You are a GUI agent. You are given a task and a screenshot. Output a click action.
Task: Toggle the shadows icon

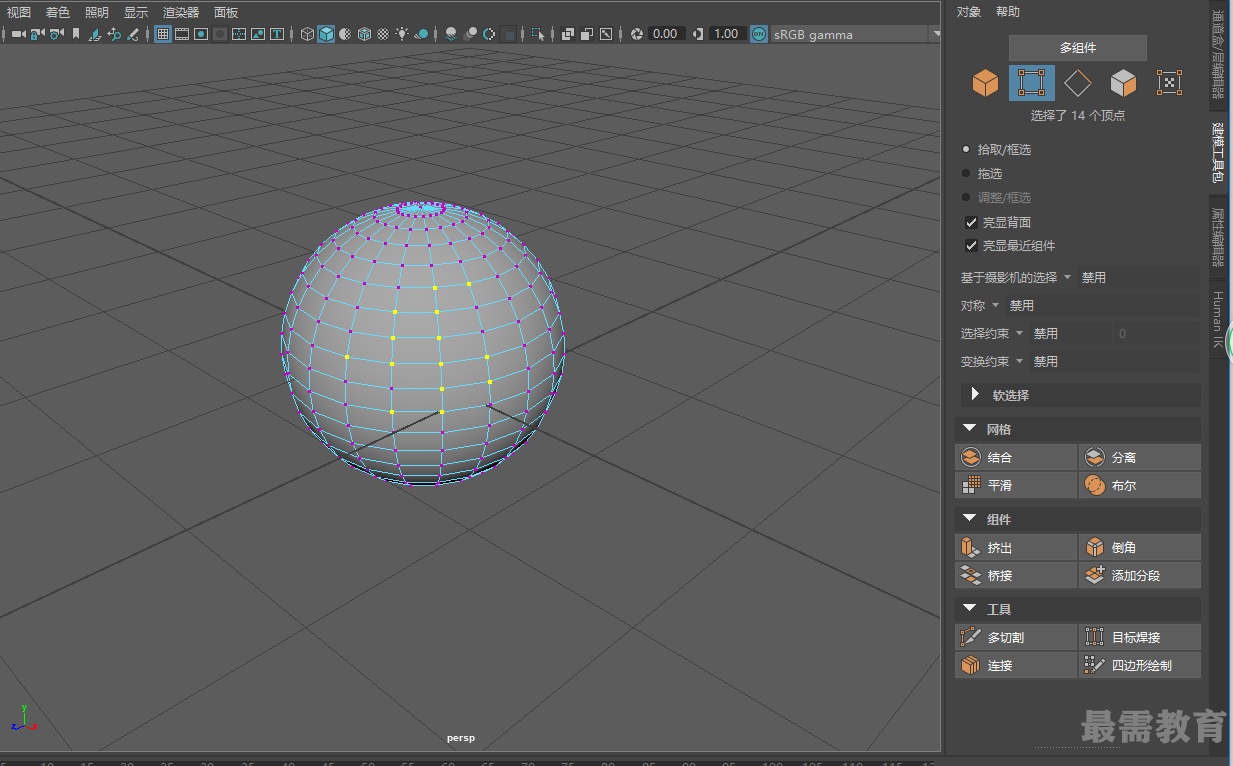pos(421,34)
